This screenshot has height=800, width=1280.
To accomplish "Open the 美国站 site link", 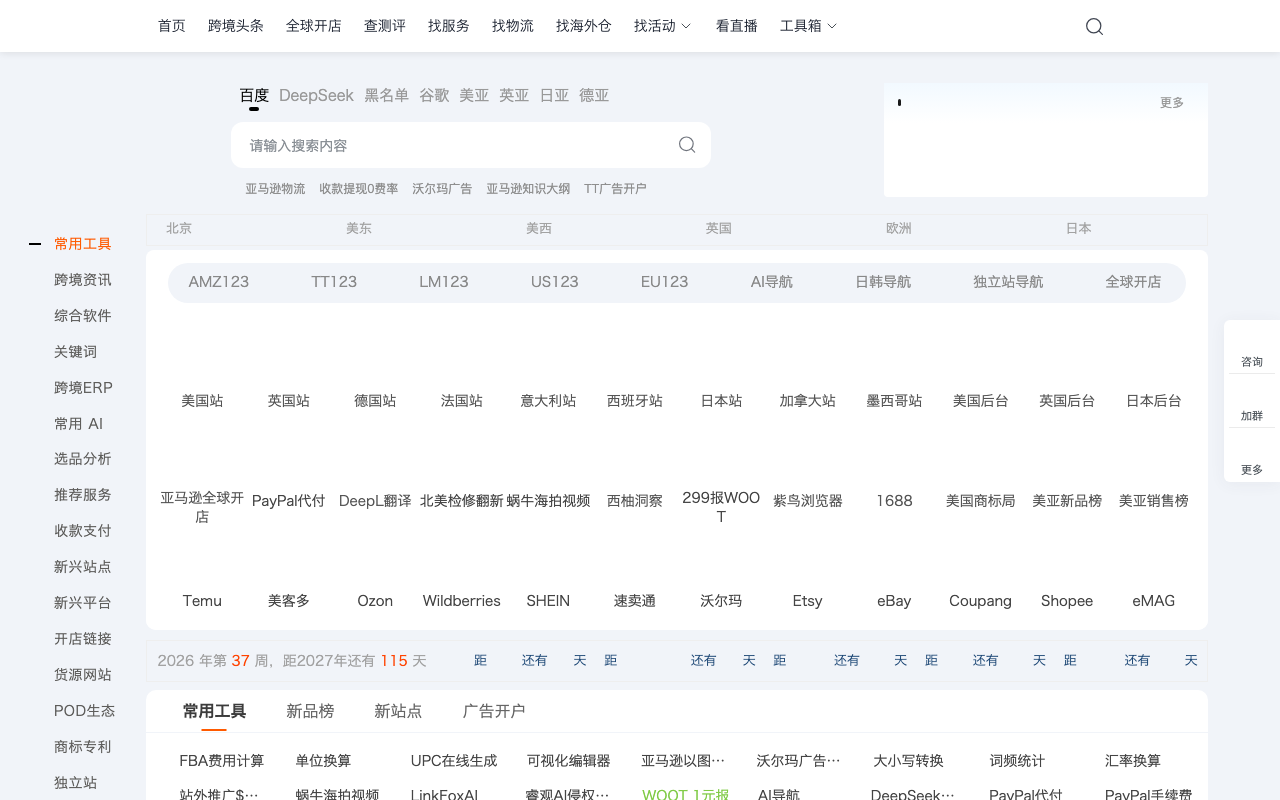I will click(x=202, y=401).
